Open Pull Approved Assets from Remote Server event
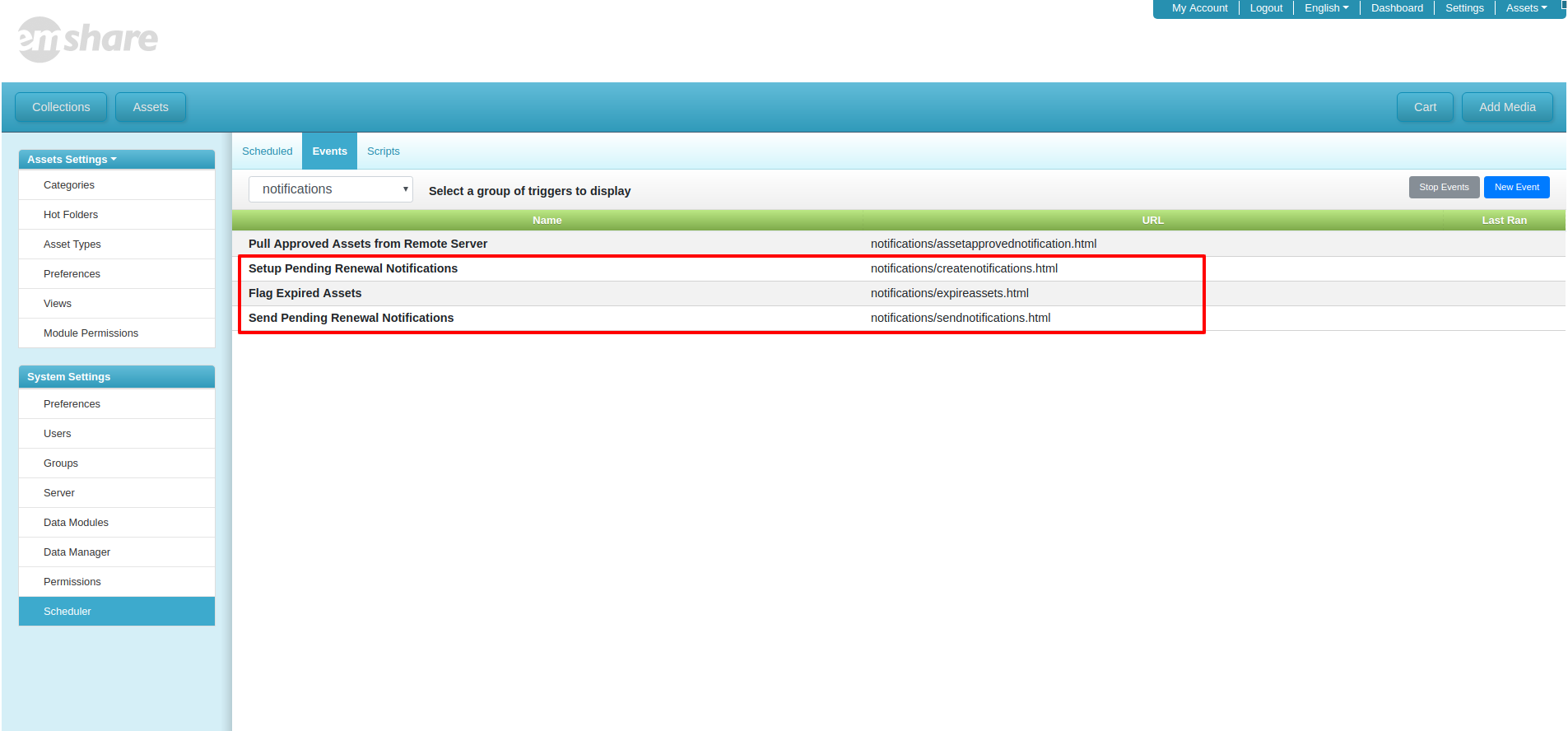1568x731 pixels. [x=368, y=244]
